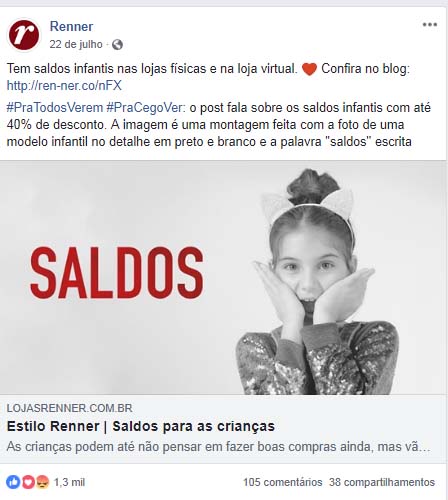The height and width of the screenshot is (500, 448).
Task: Select the #PraTodosVerem hashtag
Action: 55,108
